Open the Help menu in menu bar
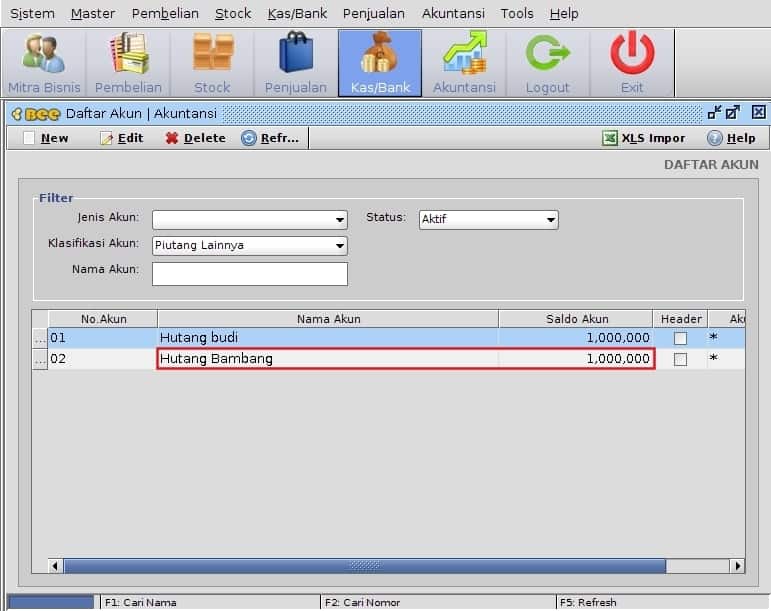Image resolution: width=771 pixels, height=611 pixels. (564, 14)
